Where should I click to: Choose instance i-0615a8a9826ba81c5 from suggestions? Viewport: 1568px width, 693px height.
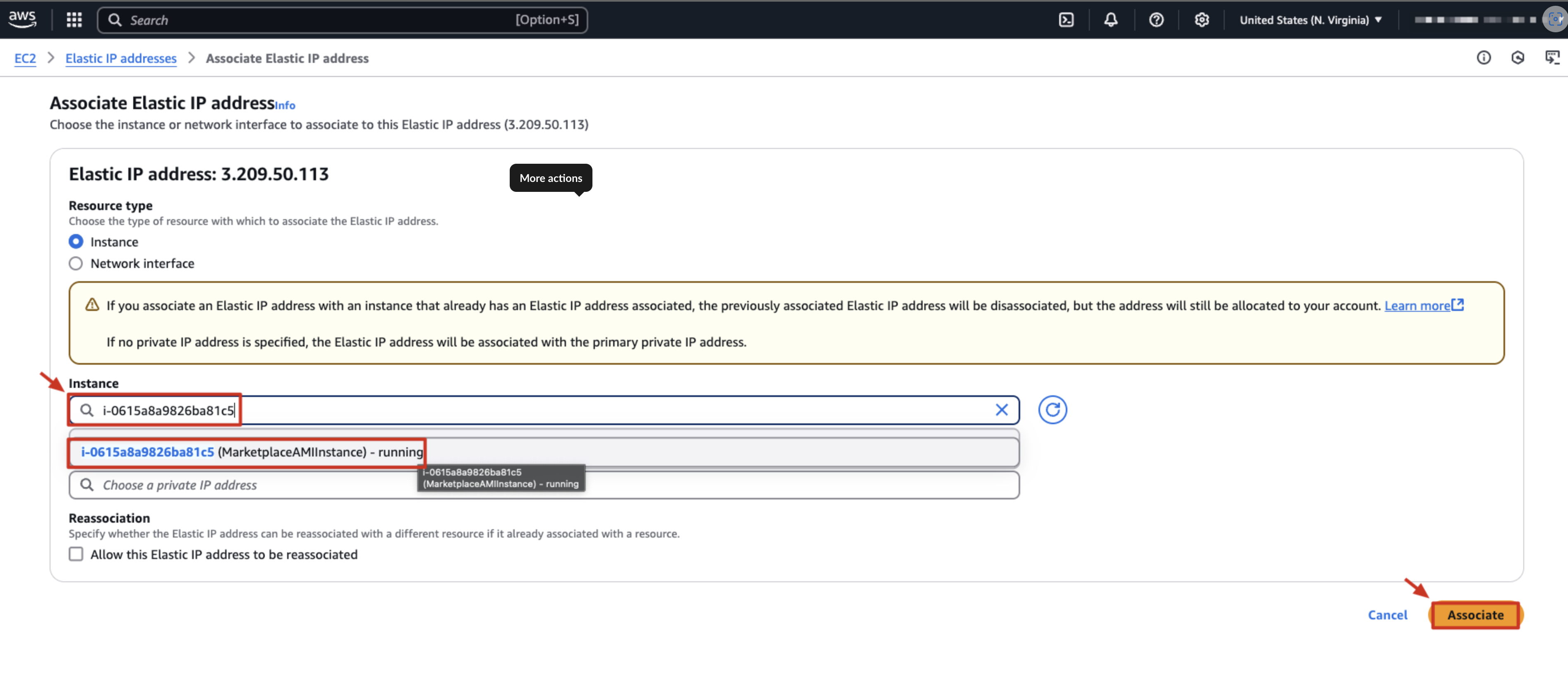coord(252,452)
